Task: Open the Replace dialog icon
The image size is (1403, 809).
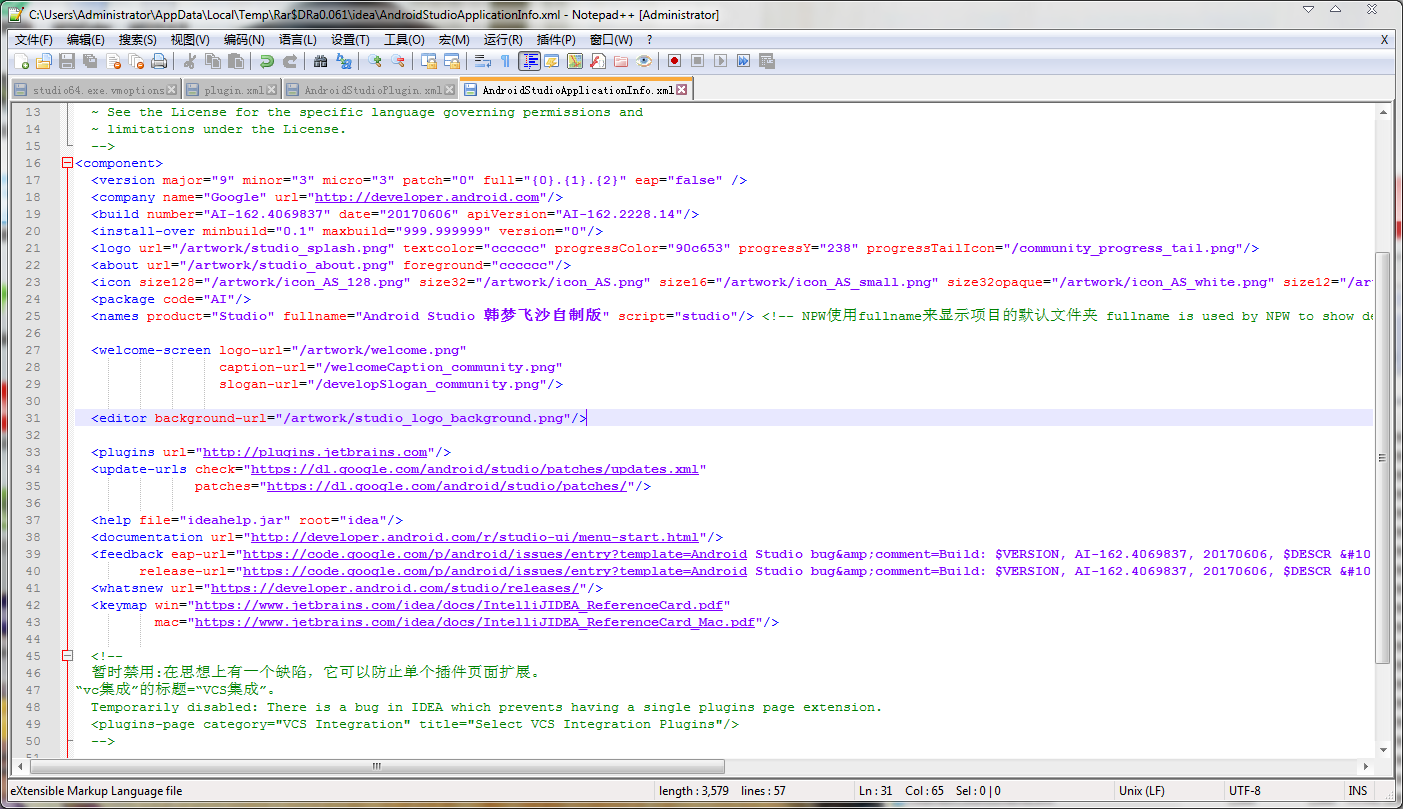Action: (344, 62)
